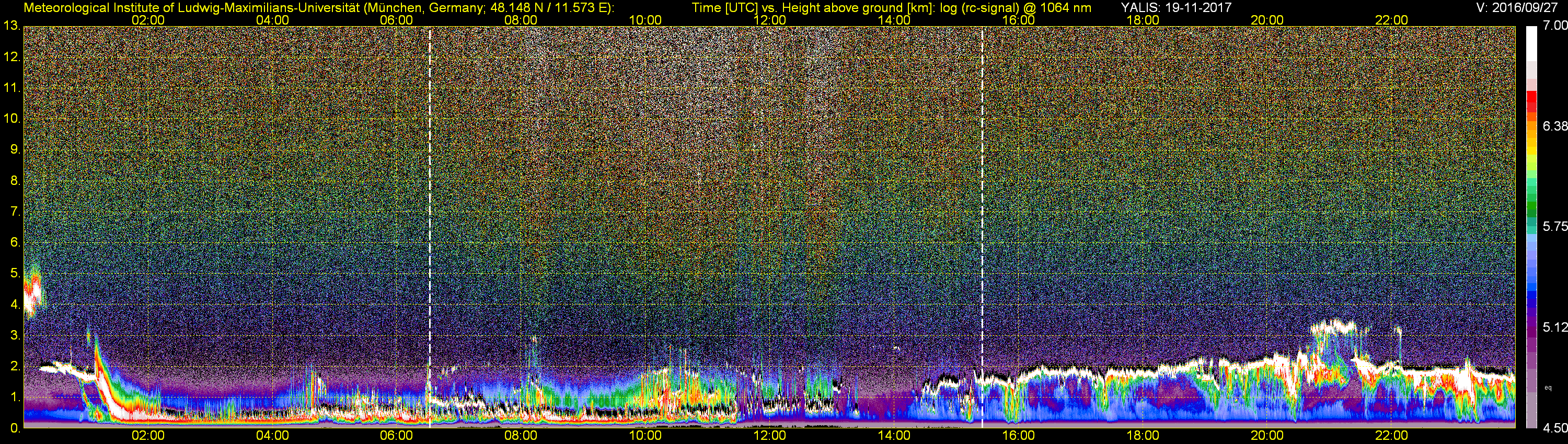Click the height axis label "4."
The height and width of the screenshot is (444, 1568).
(15, 305)
